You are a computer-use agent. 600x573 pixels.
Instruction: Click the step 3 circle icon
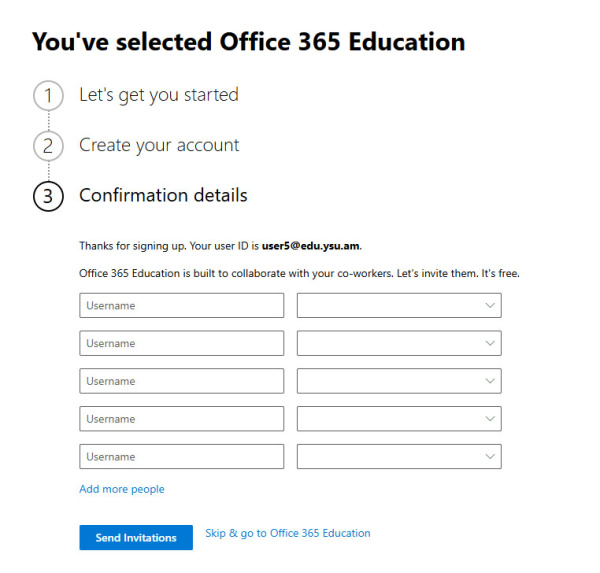[x=48, y=196]
